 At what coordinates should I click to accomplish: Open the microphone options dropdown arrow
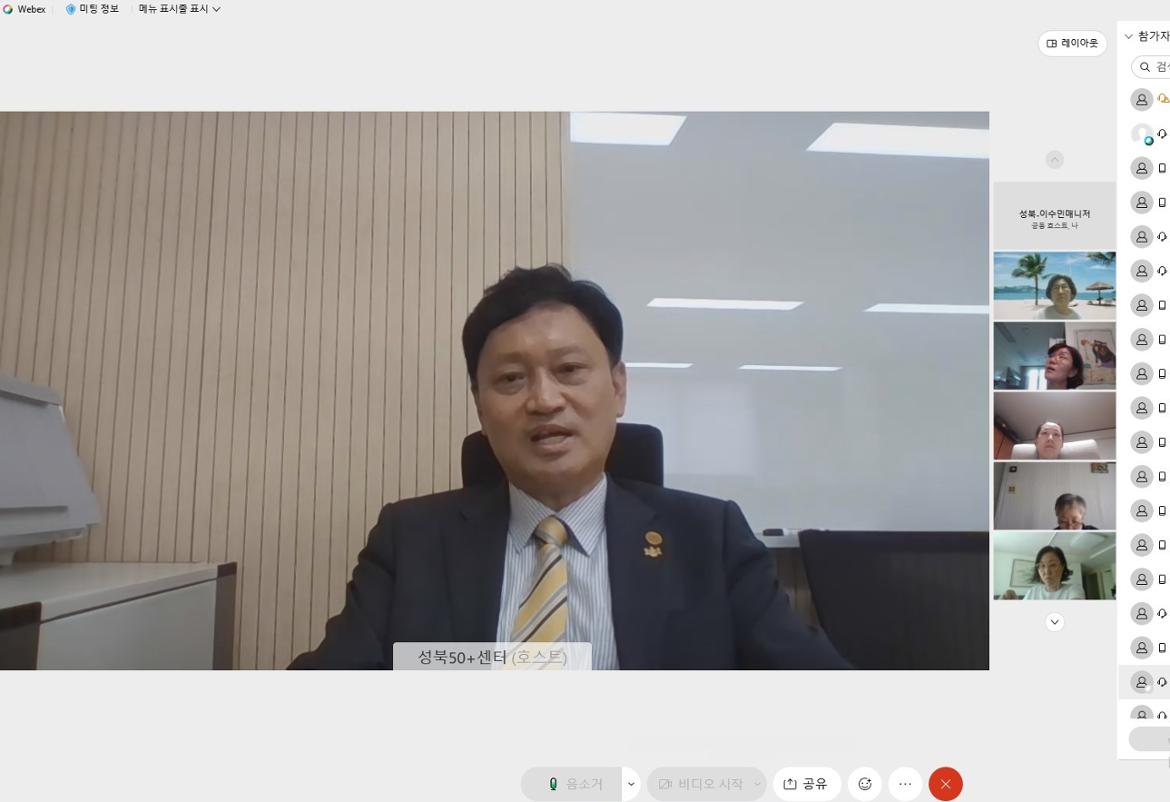point(630,784)
